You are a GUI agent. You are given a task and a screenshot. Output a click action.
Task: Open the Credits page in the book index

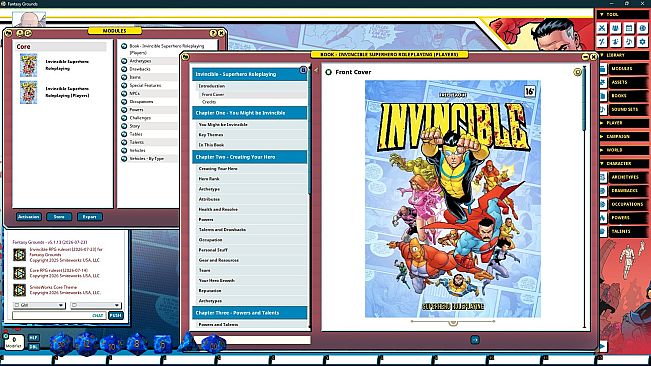(209, 102)
